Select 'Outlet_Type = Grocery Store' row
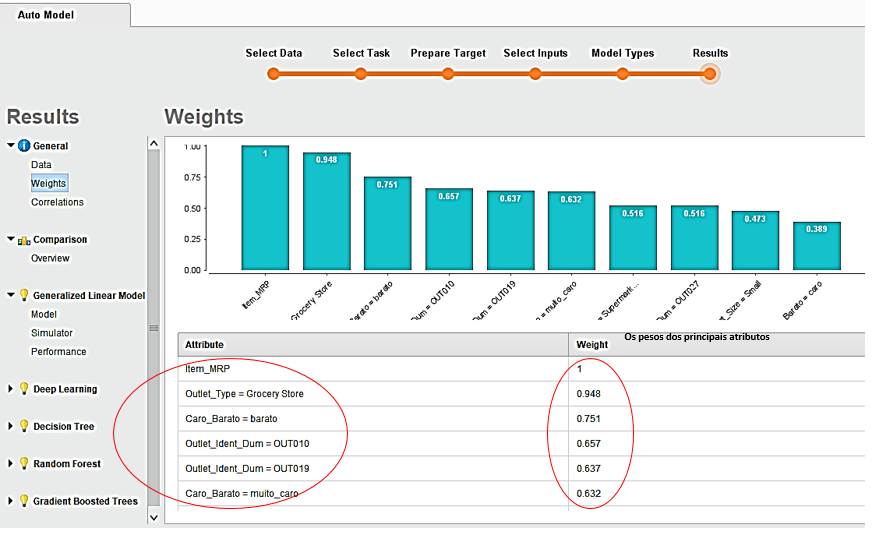Image resolution: width=874 pixels, height=540 pixels. (521, 394)
